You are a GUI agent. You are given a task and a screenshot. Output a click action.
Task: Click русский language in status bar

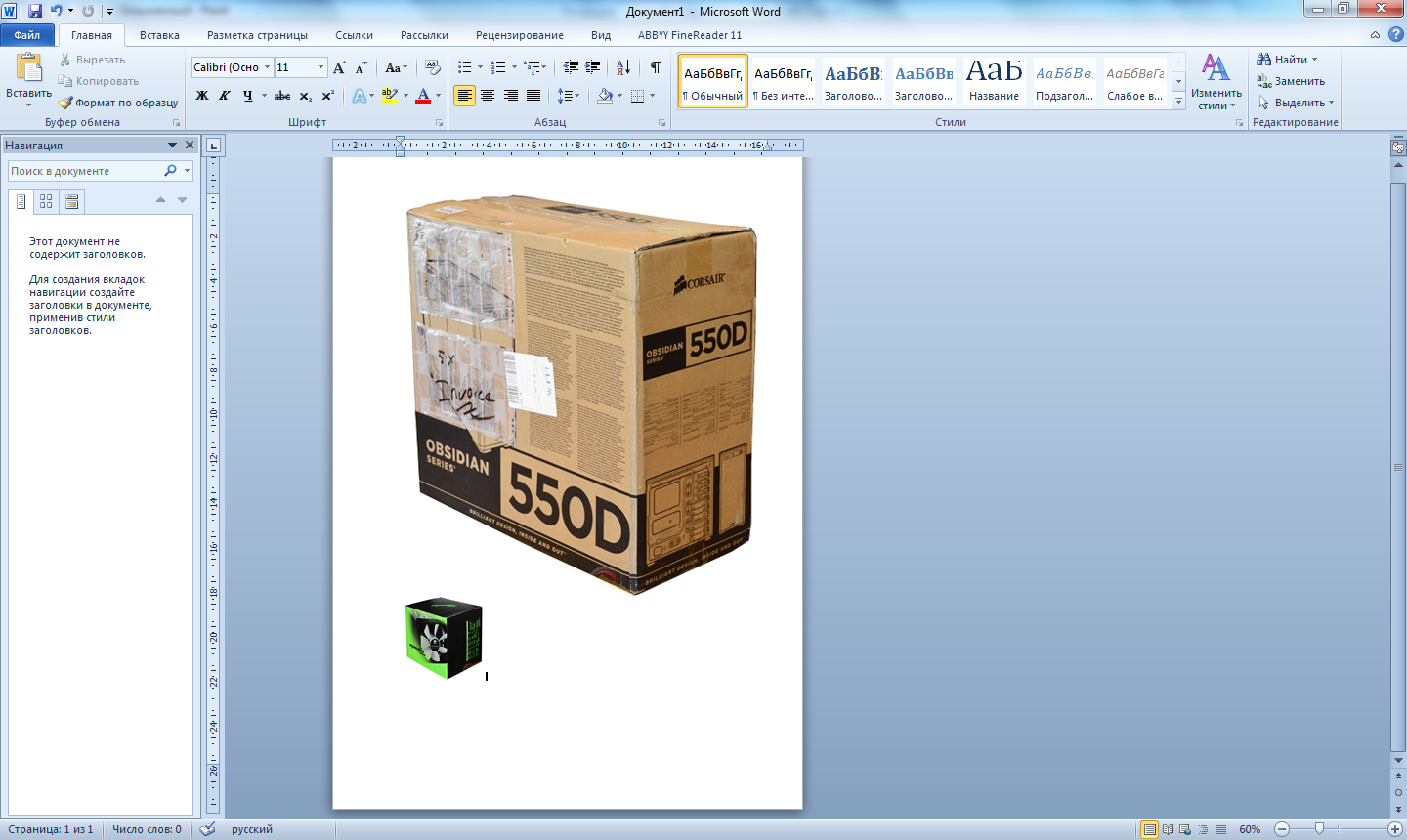(252, 829)
